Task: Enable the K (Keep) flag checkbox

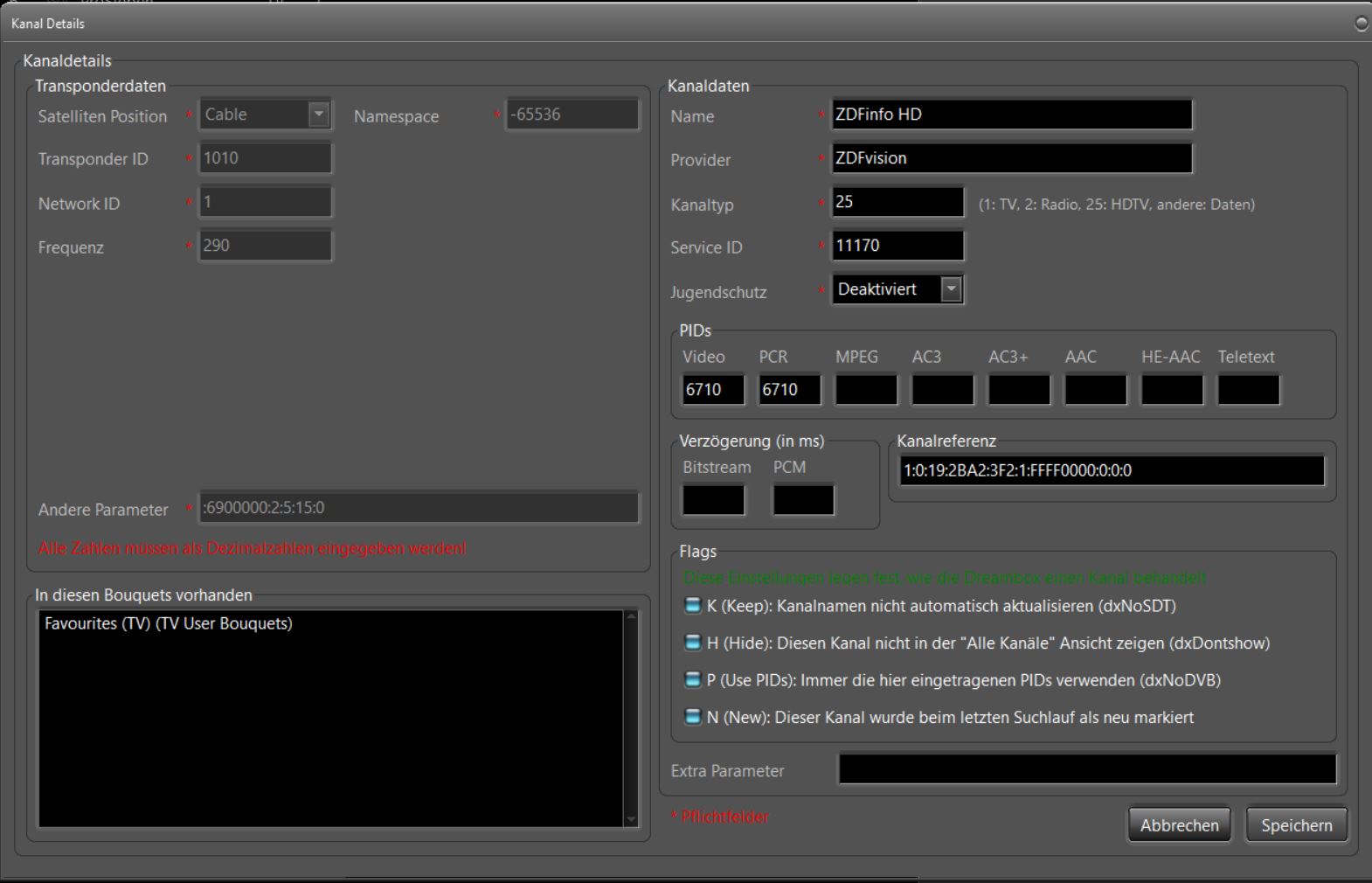Action: coord(692,606)
